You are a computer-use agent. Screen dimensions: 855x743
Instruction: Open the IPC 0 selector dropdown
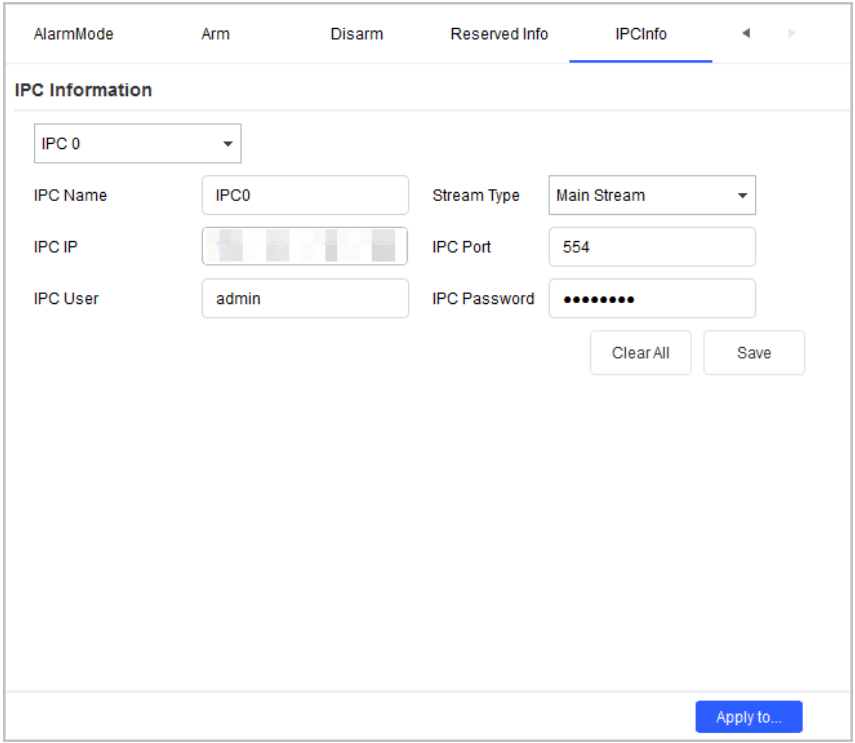coord(137,143)
